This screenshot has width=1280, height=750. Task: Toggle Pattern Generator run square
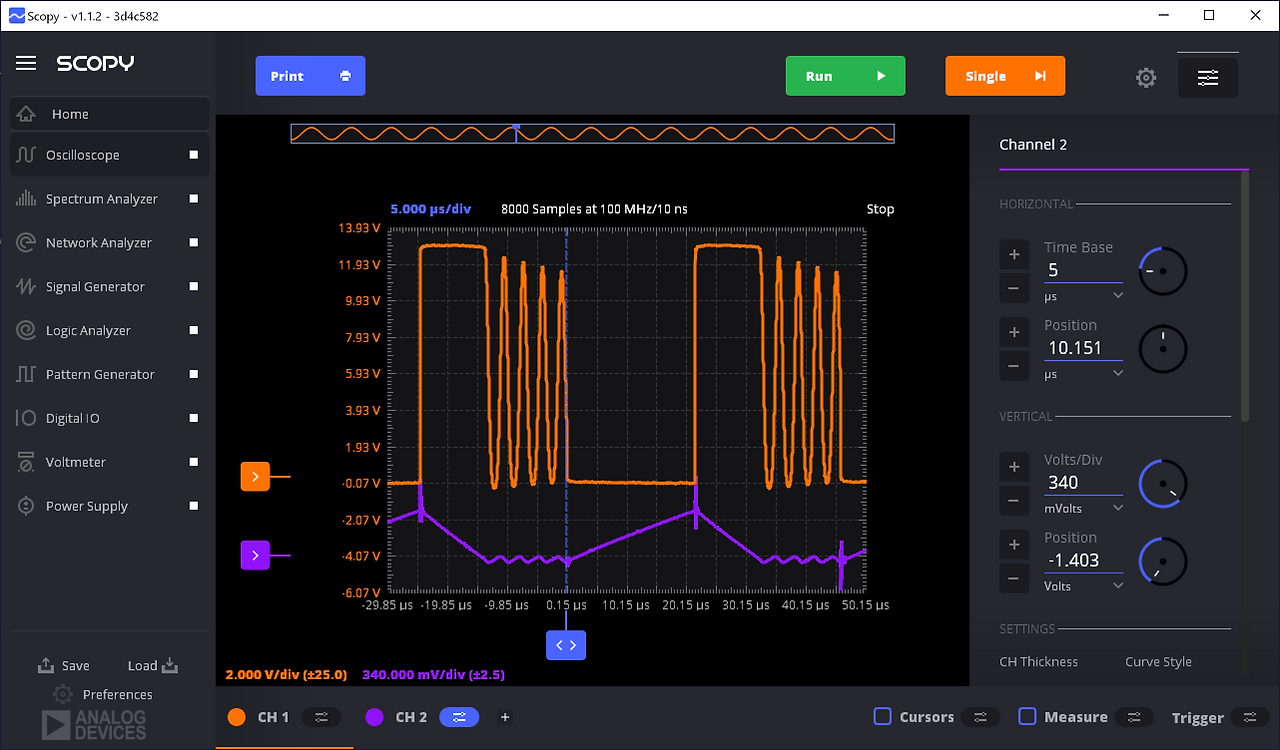coord(194,375)
